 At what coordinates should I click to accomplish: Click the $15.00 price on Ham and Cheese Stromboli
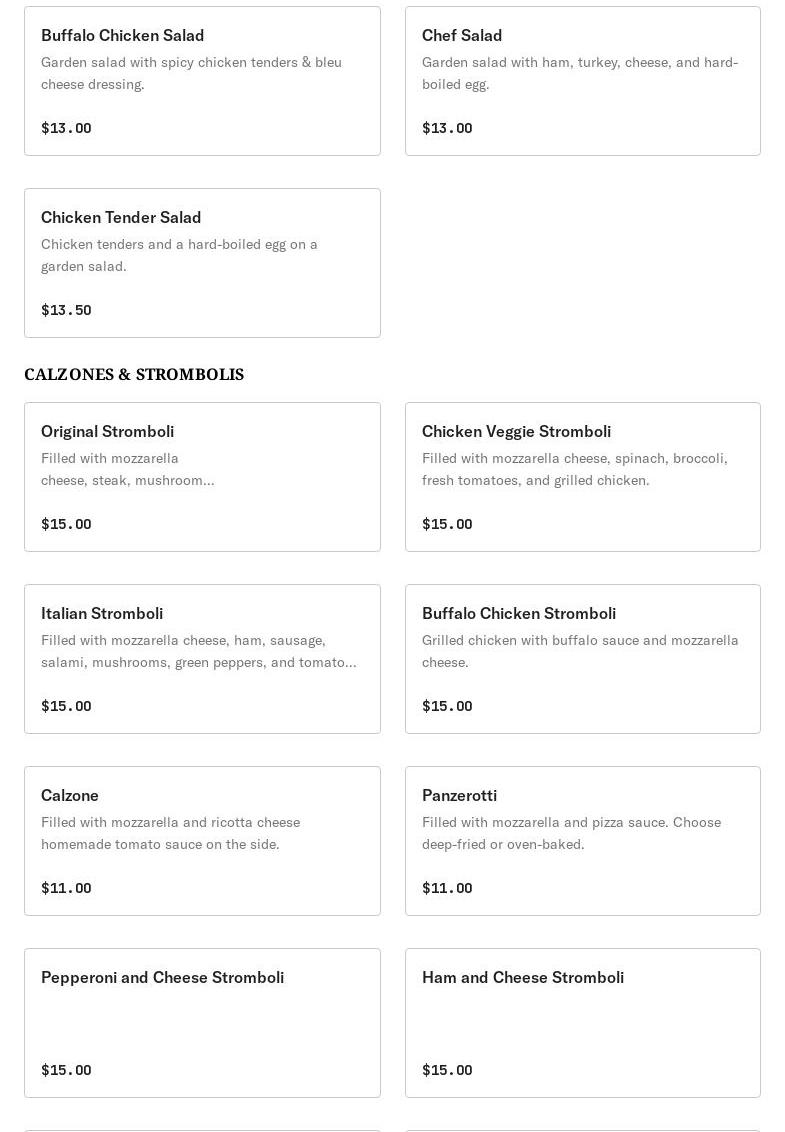(447, 1070)
